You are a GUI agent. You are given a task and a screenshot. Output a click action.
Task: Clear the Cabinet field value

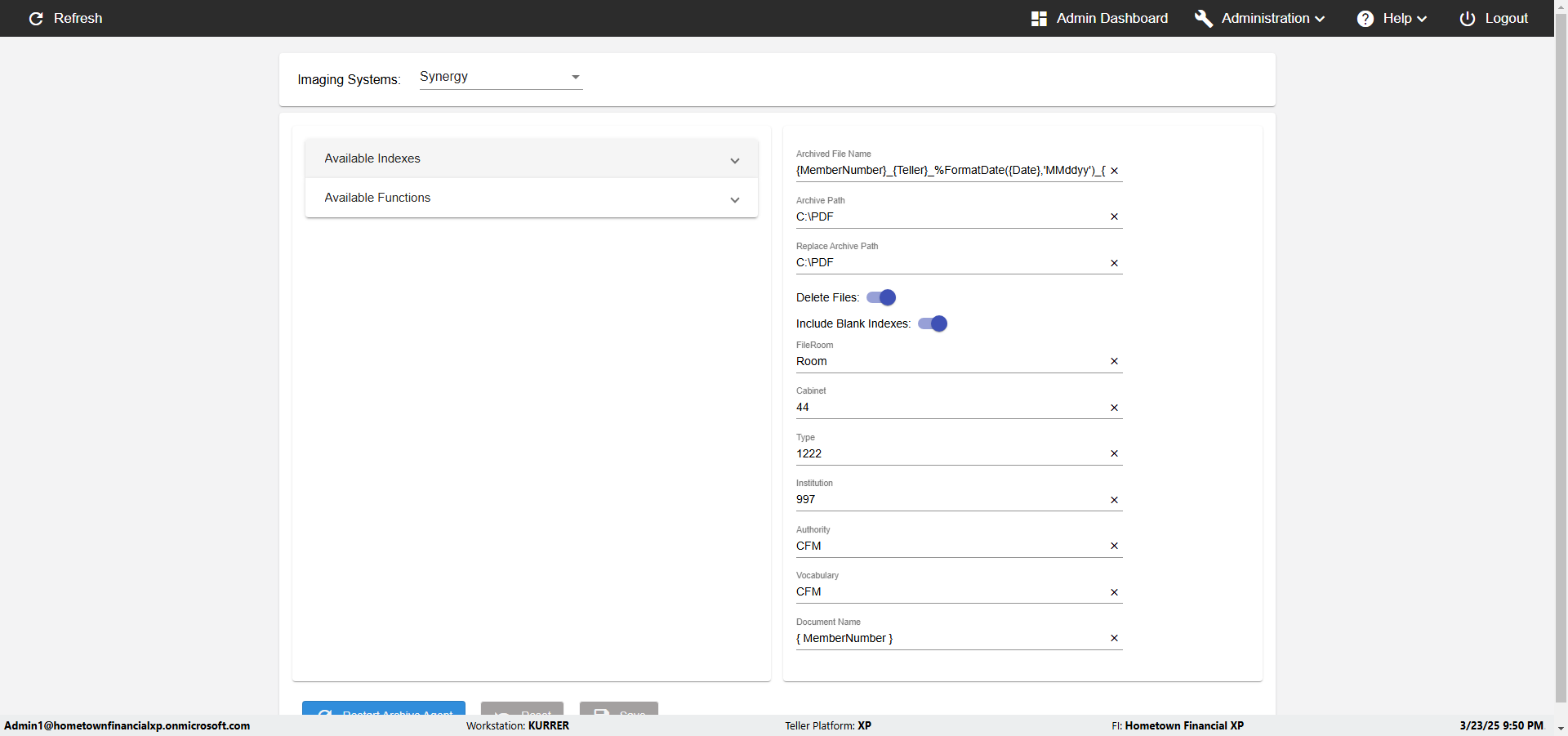pyautogui.click(x=1114, y=408)
